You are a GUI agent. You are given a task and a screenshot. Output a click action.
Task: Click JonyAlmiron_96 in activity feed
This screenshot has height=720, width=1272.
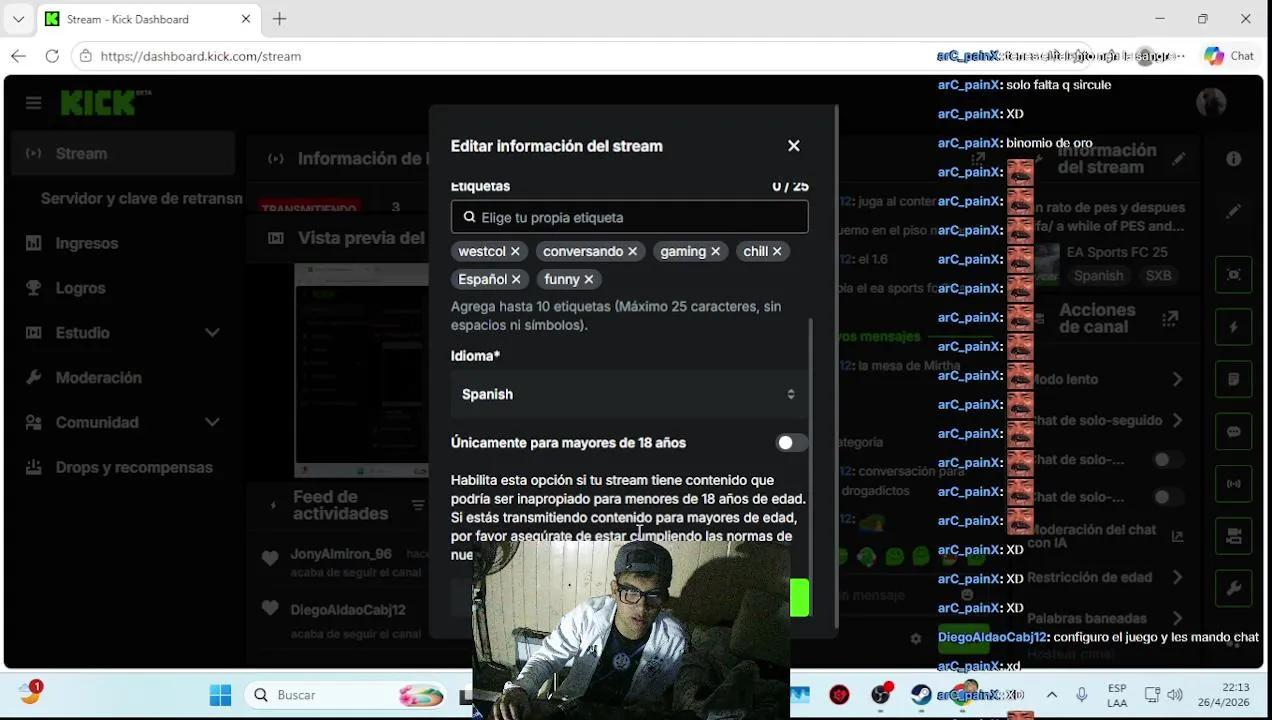(340, 554)
